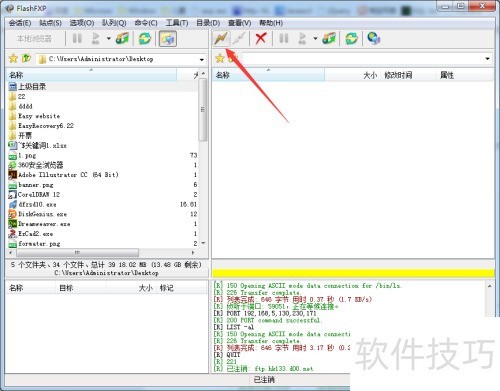Sort remote list by 修改时间 column
500x391 pixels.
398,75
